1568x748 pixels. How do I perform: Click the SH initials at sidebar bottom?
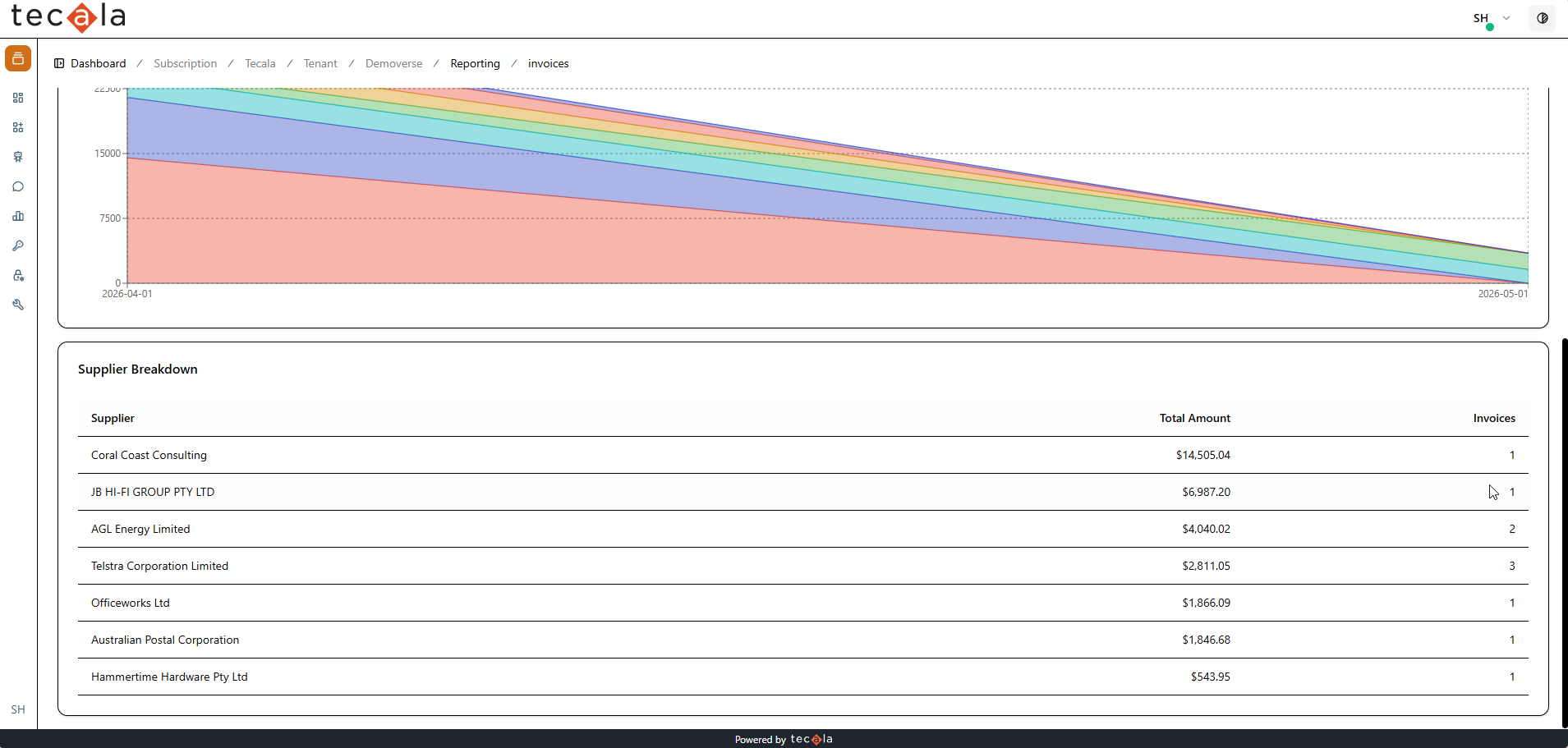tap(18, 709)
